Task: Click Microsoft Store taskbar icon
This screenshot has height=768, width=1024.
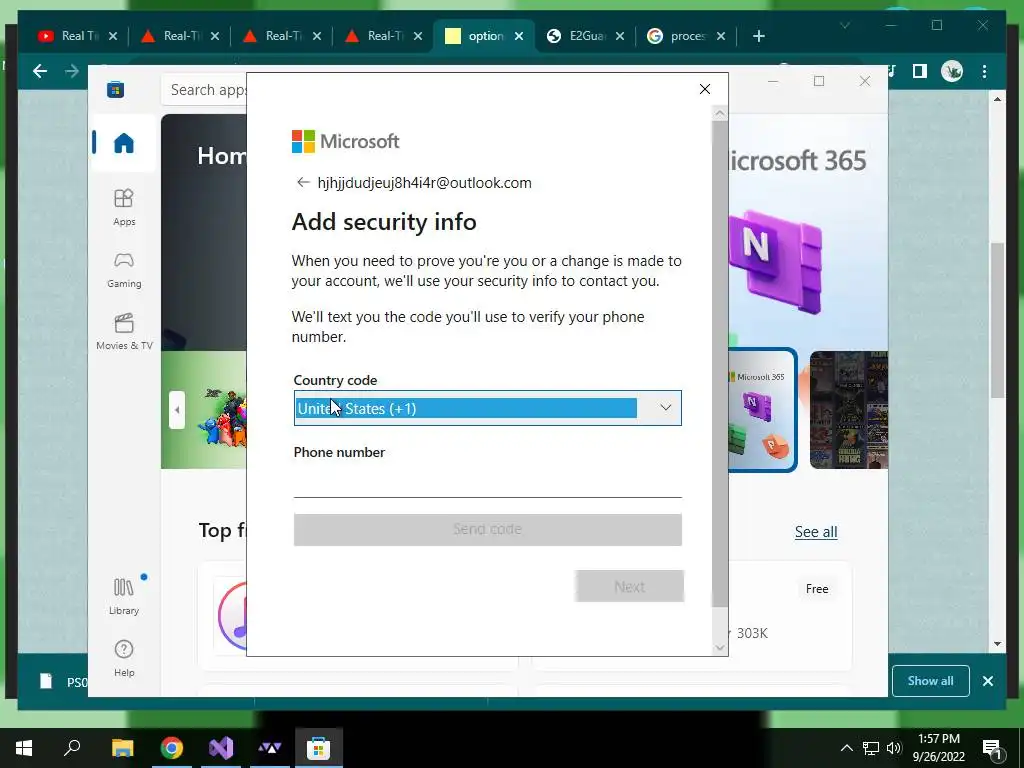Action: [x=318, y=748]
